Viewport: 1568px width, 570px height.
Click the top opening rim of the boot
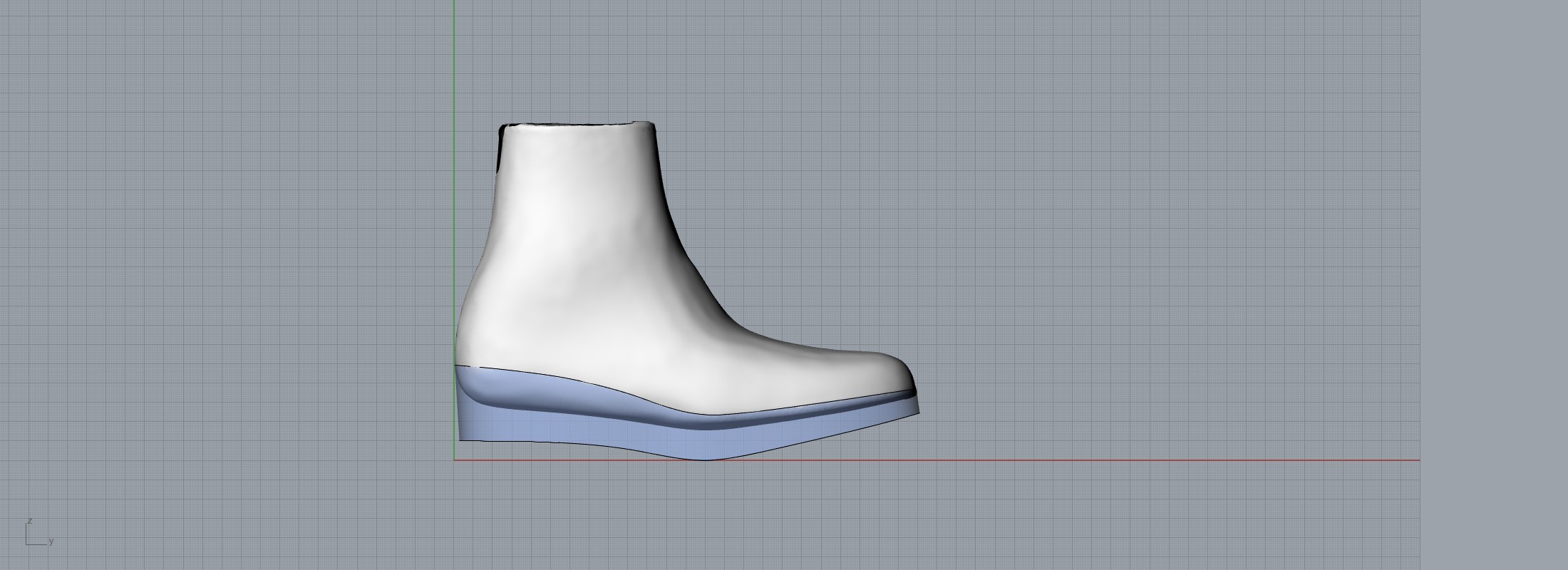[x=577, y=126]
